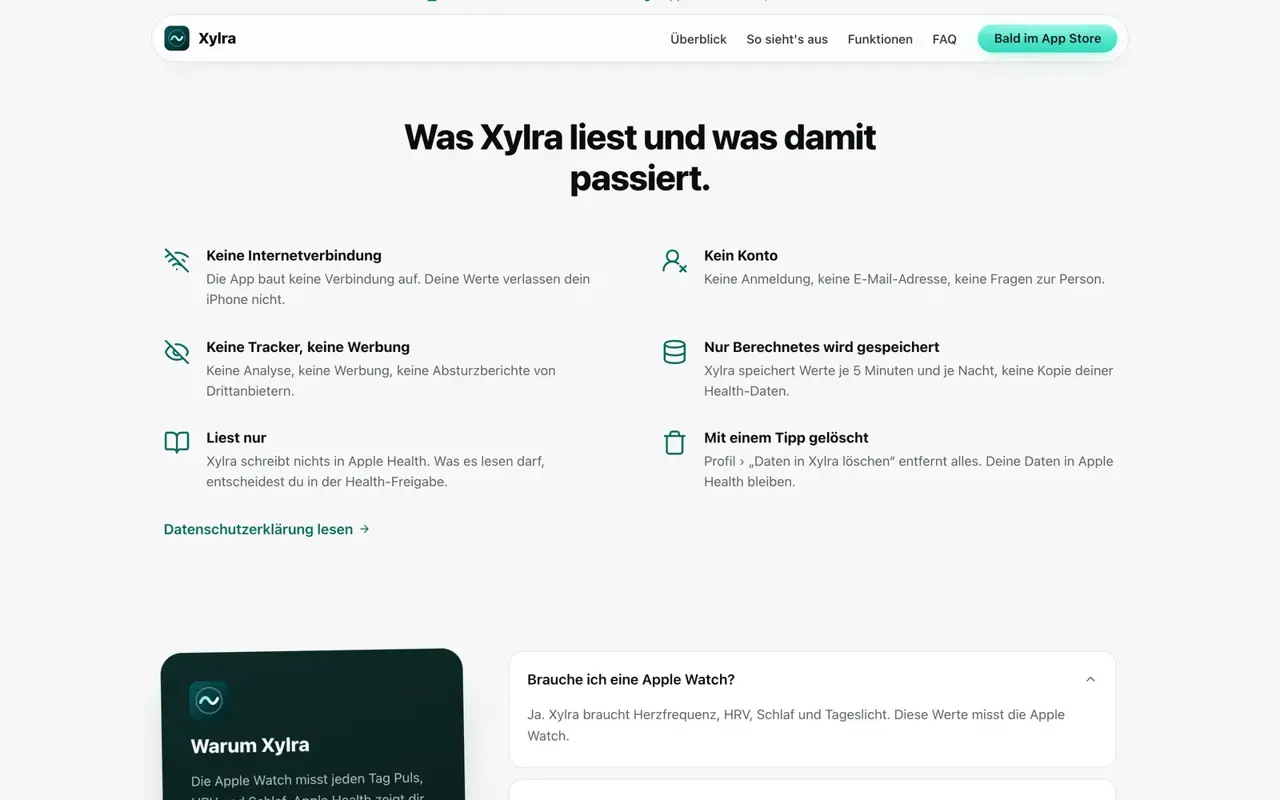Click the user-with-x account icon

click(675, 261)
